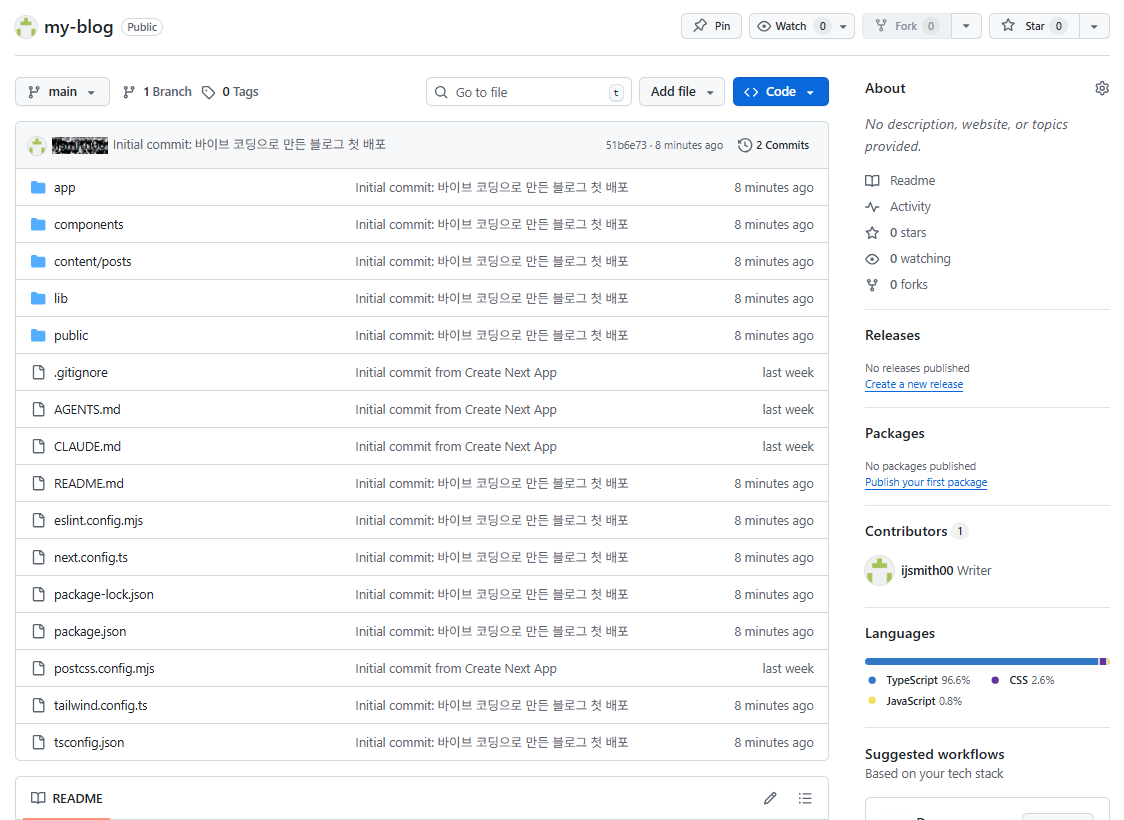Open the README outline list icon
Screen dimensions: 1124x820
(x=805, y=798)
